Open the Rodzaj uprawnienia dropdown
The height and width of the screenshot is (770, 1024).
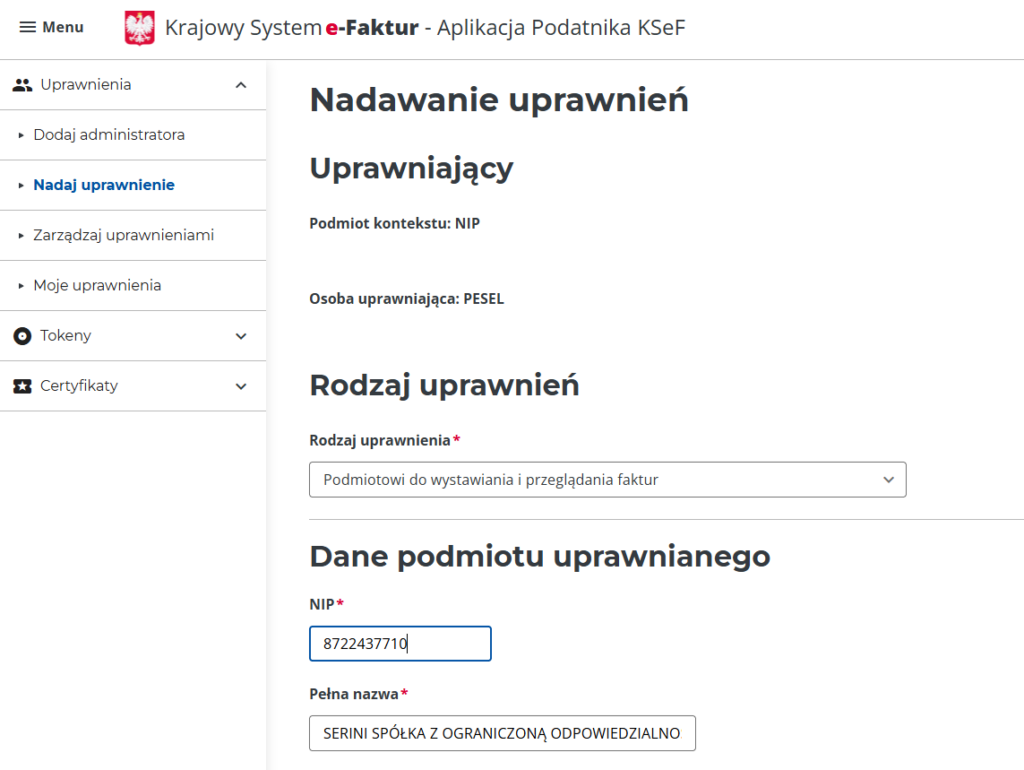coord(607,480)
